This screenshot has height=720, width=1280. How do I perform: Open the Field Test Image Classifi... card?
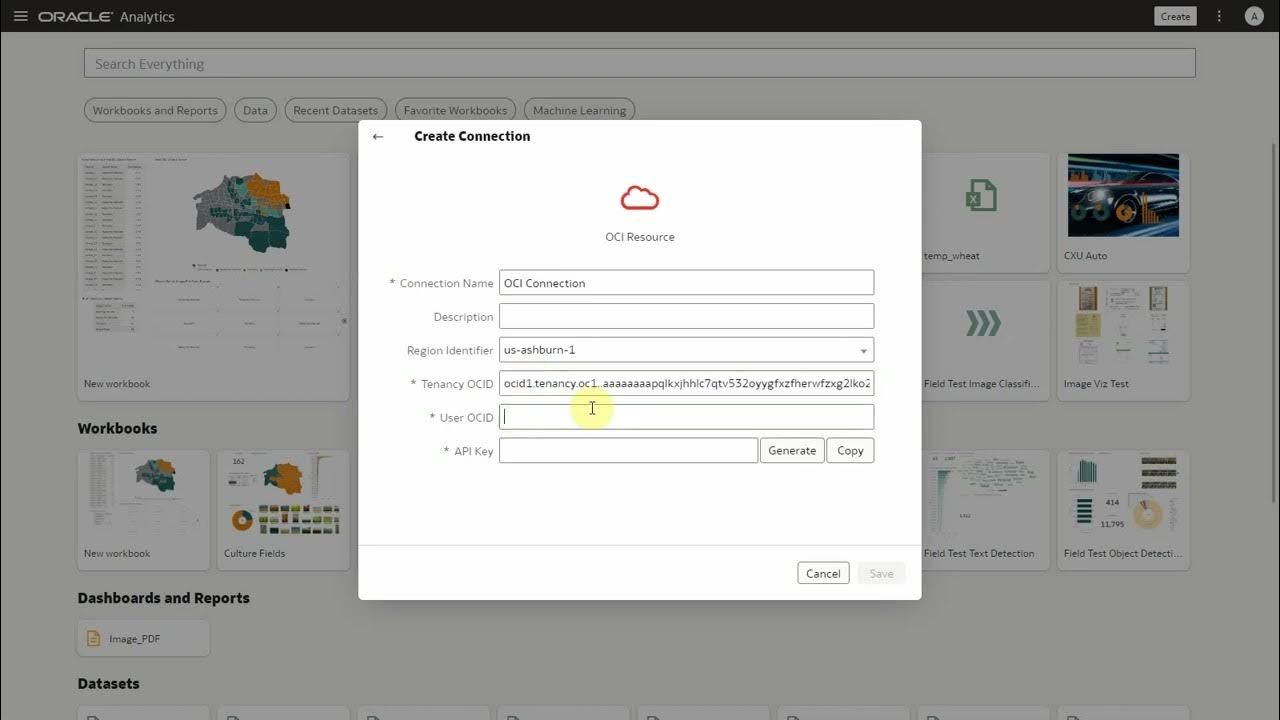point(984,340)
